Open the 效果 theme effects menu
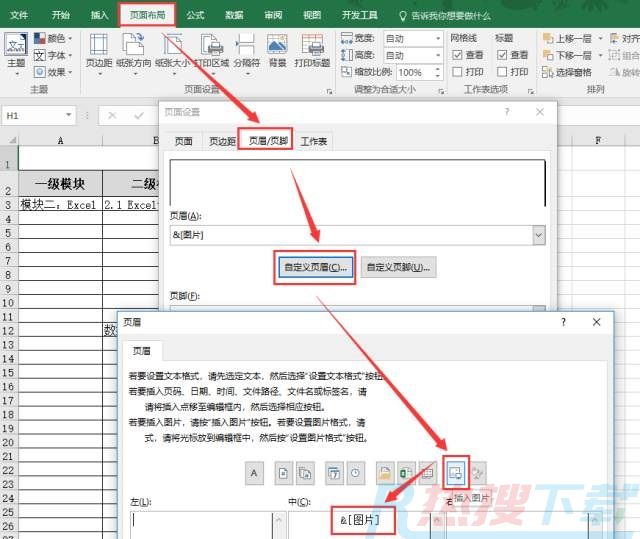Viewport: 640px width, 539px height. [53, 72]
